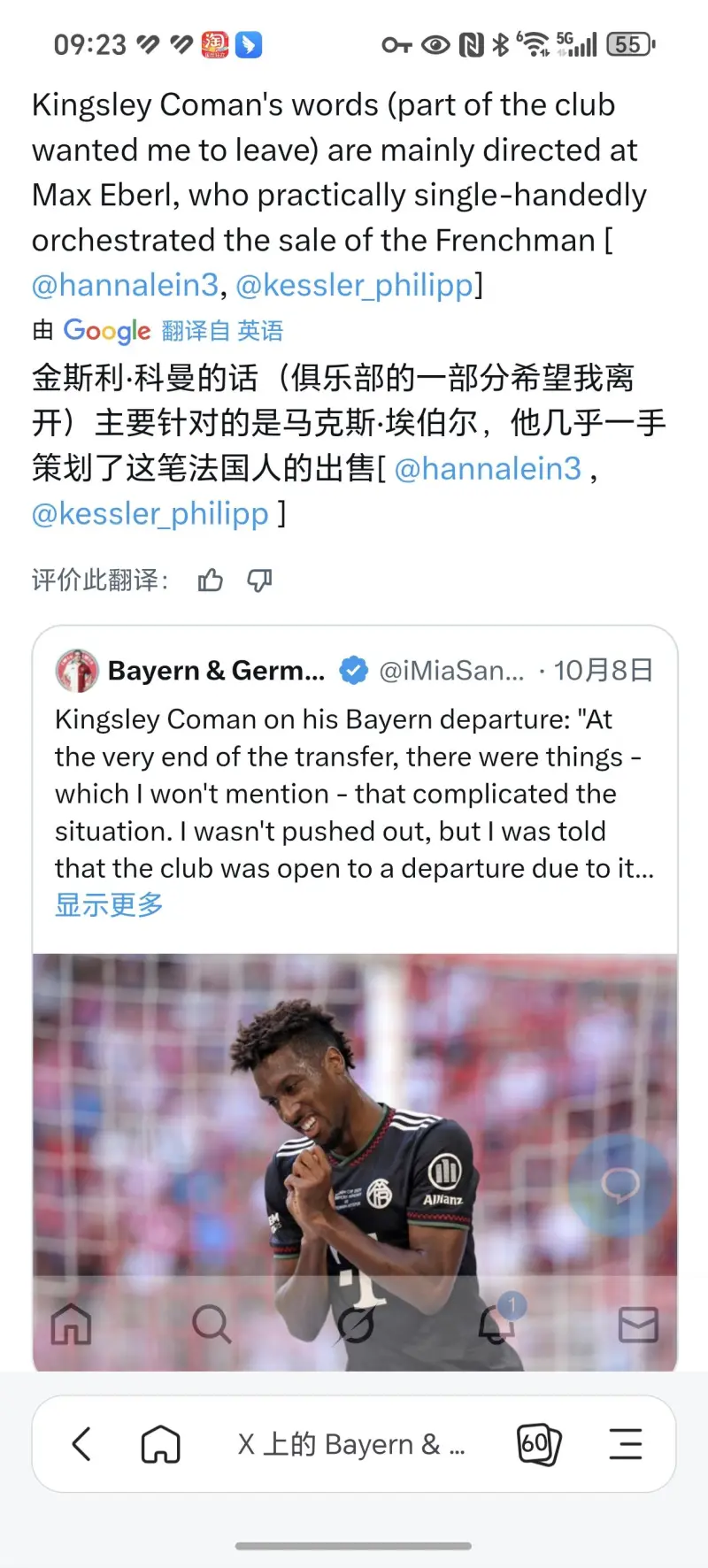Viewport: 708px width, 1568px height.
Task: Open @hannalein3 mention in English text
Action: (125, 285)
